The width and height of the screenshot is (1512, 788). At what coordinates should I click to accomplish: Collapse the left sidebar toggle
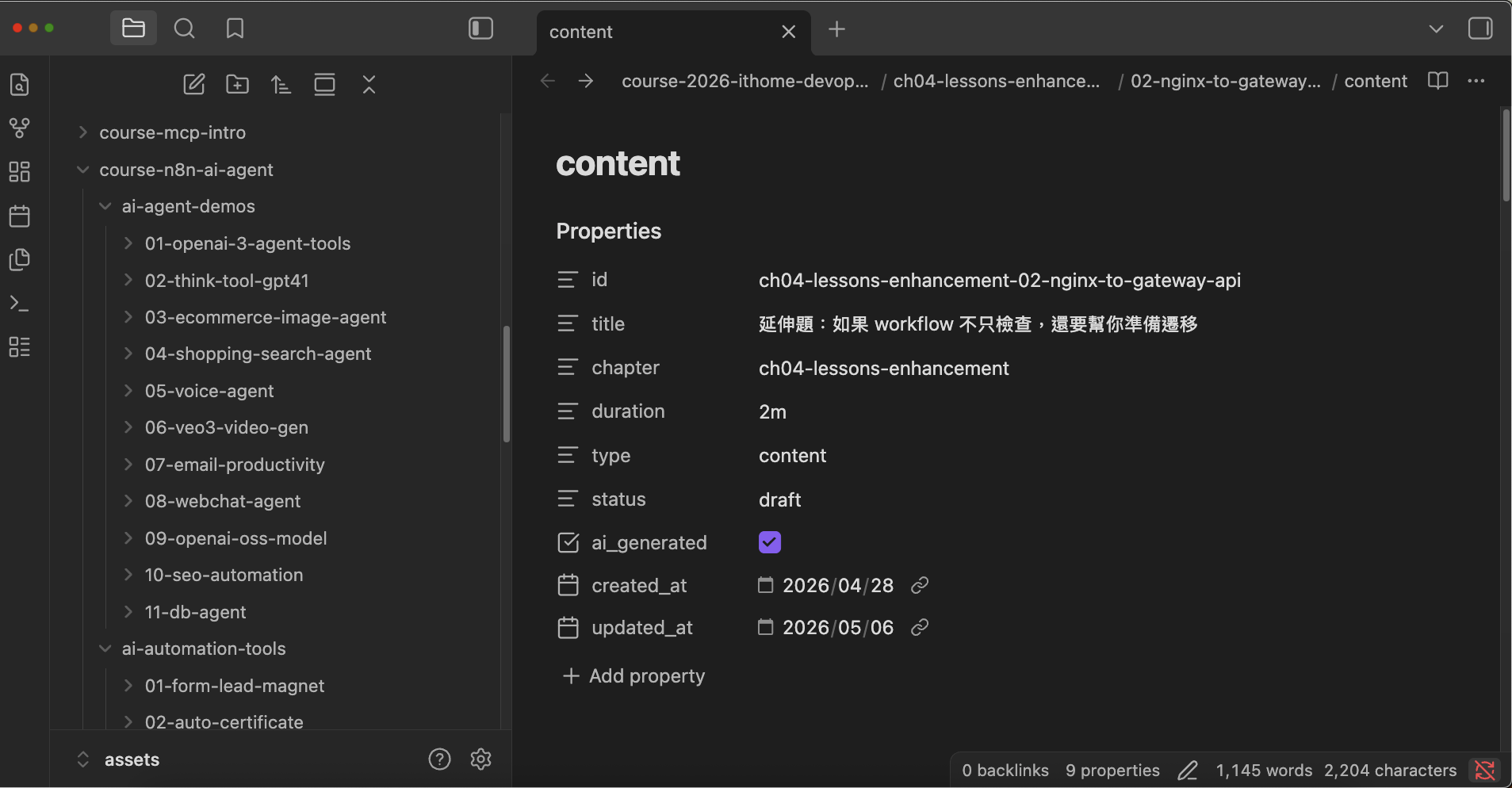pos(481,29)
